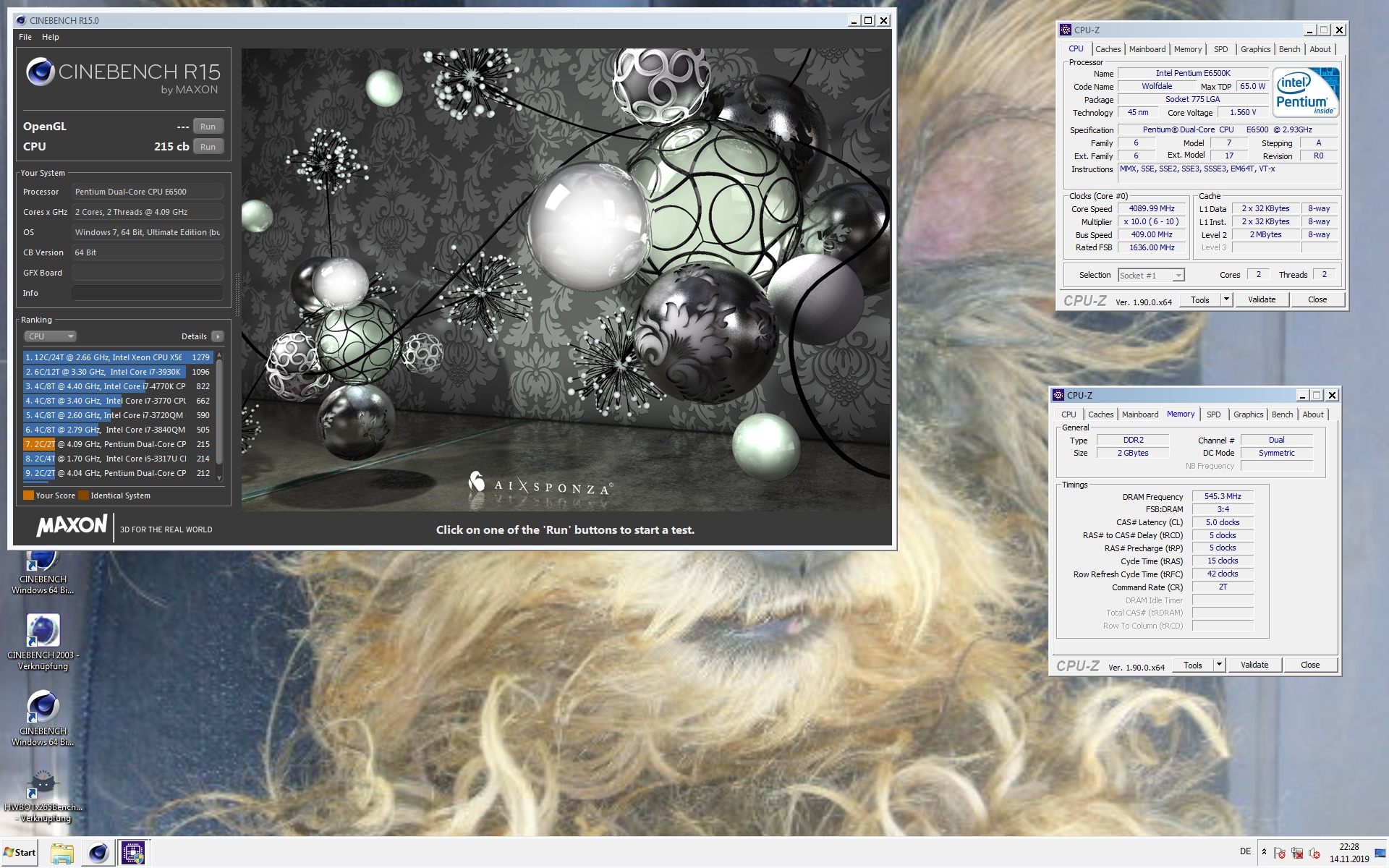Click the ranking list scrollbar
1389x868 pixels.
click(219, 416)
